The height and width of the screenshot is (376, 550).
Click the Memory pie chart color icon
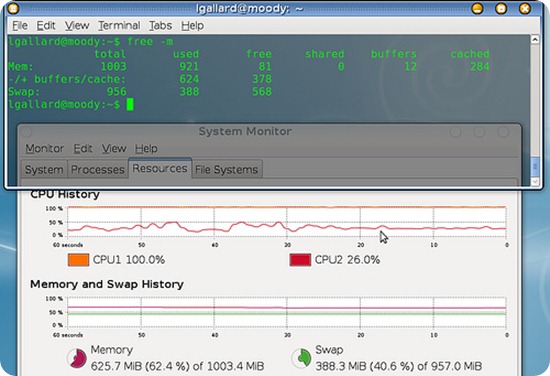(x=77, y=358)
